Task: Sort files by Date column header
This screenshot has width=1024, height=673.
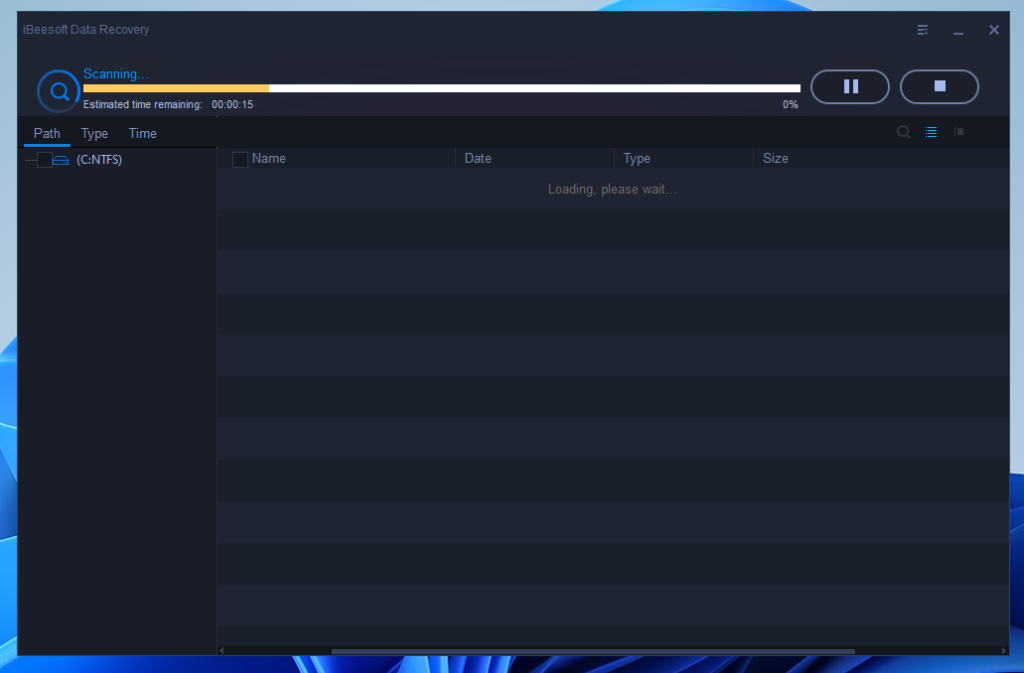Action: coord(478,159)
